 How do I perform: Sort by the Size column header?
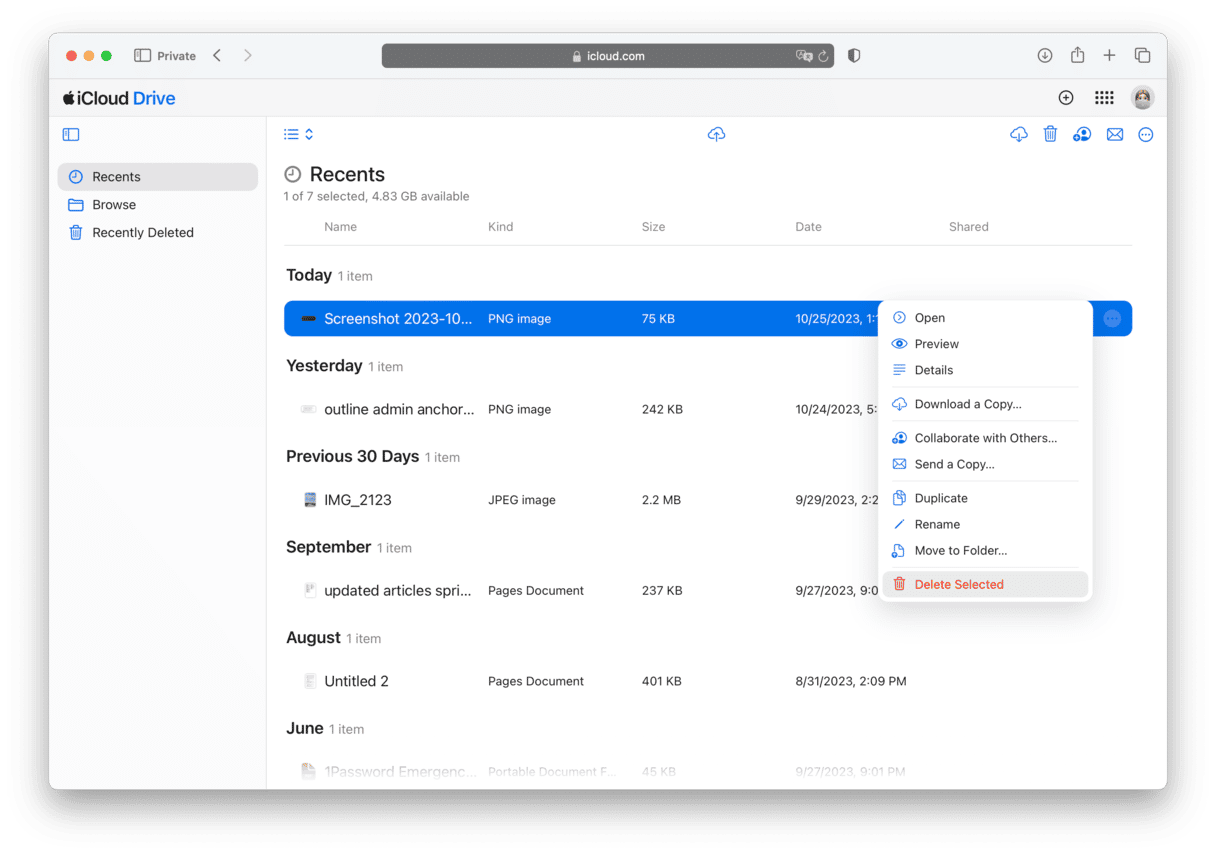(653, 227)
